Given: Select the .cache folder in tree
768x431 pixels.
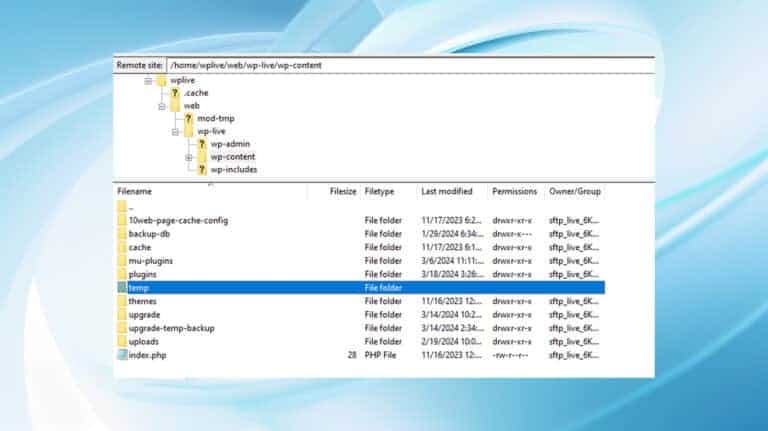Looking at the screenshot, I should click(196, 93).
